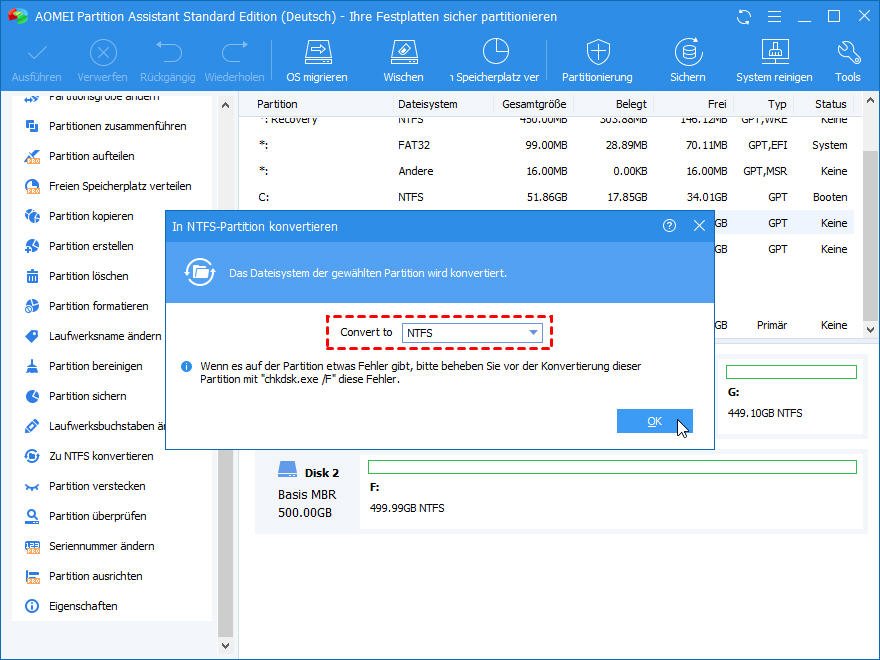
Task: Open help in the convert dialog
Action: coord(669,226)
